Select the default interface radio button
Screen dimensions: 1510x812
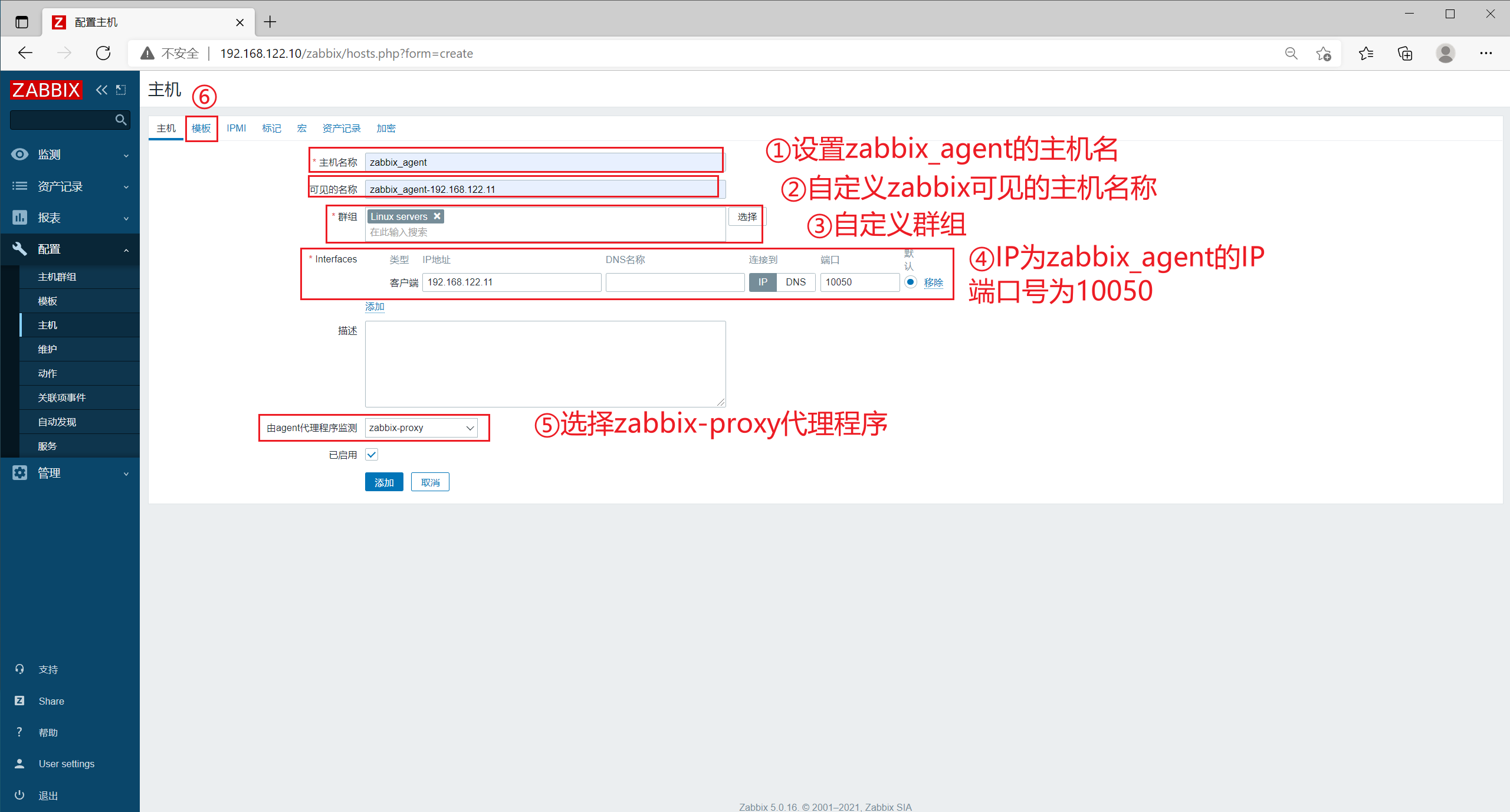point(911,282)
